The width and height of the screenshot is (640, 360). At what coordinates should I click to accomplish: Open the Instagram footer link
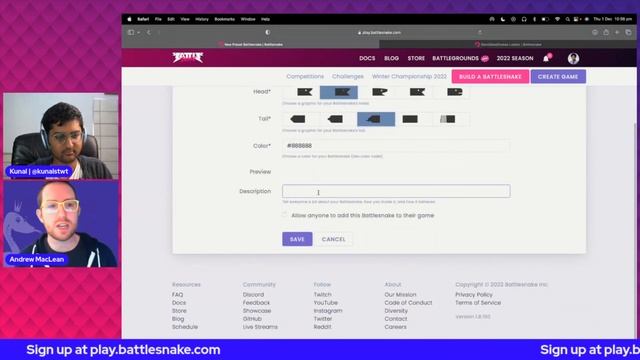(x=328, y=311)
